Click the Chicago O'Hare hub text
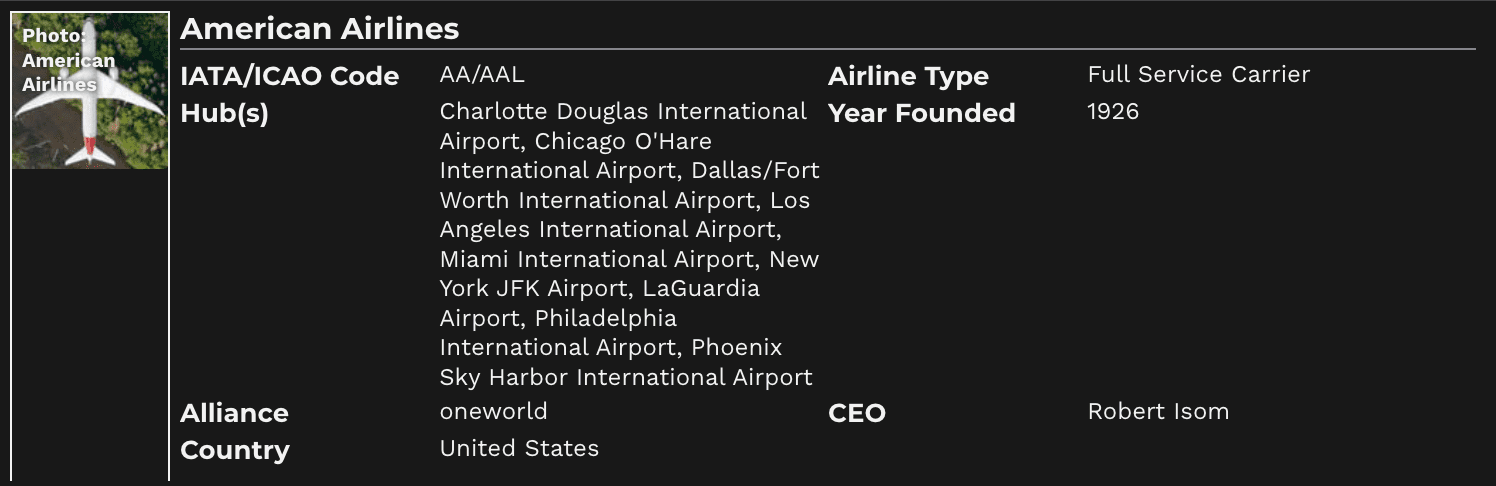This screenshot has height=486, width=1496. point(623,141)
